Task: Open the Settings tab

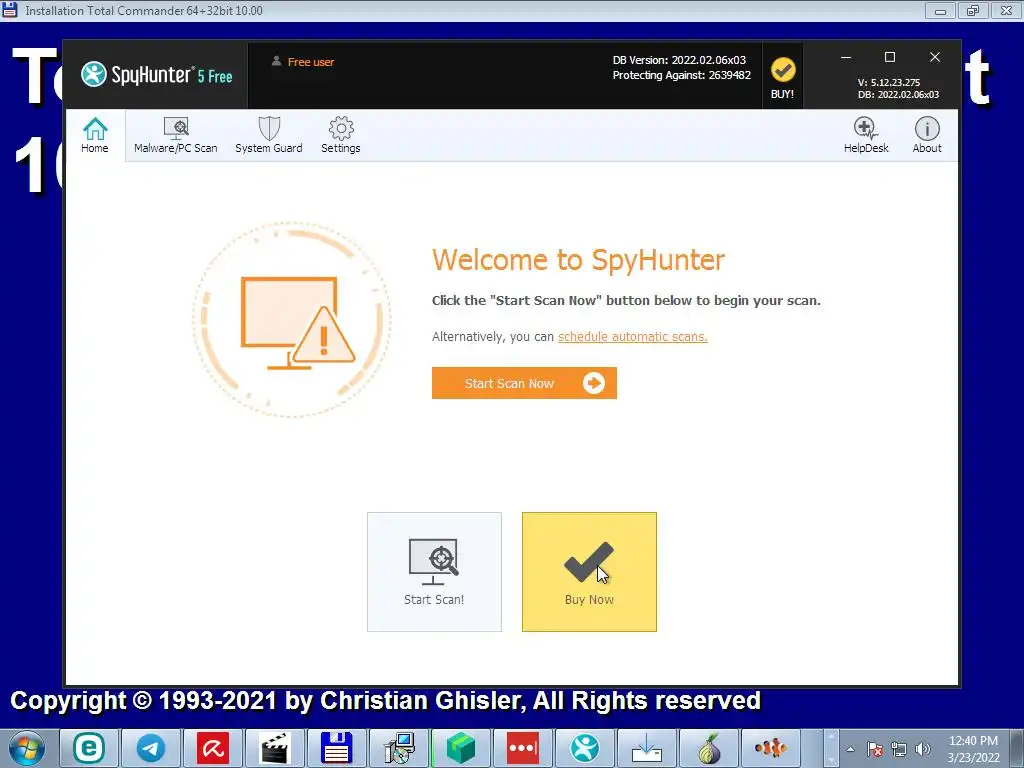Action: tap(340, 135)
